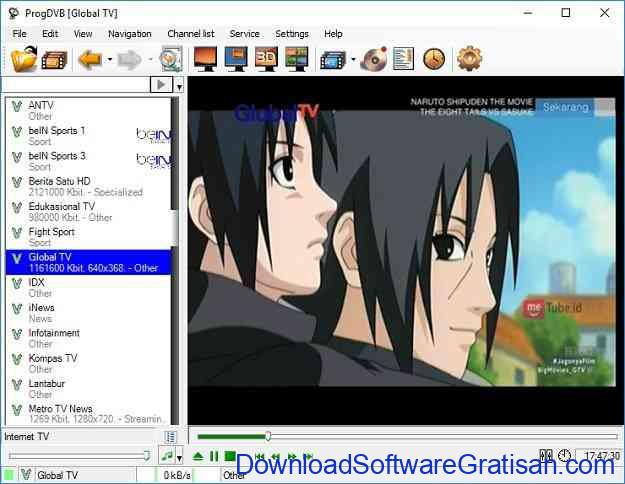This screenshot has height=484, width=625.
Task: Click the play button beside search field
Action: pos(161,85)
